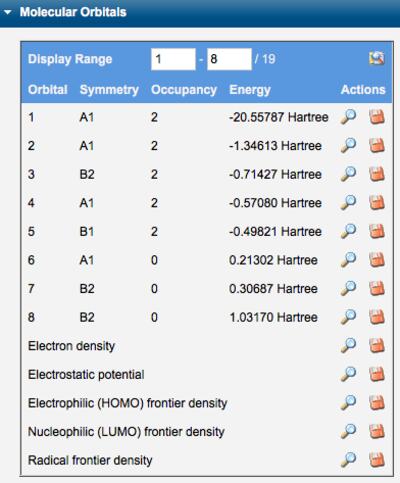Screen dimensions: 400x483
Task: View orbital 3 B2 magnifier icon
Action: (x=348, y=174)
